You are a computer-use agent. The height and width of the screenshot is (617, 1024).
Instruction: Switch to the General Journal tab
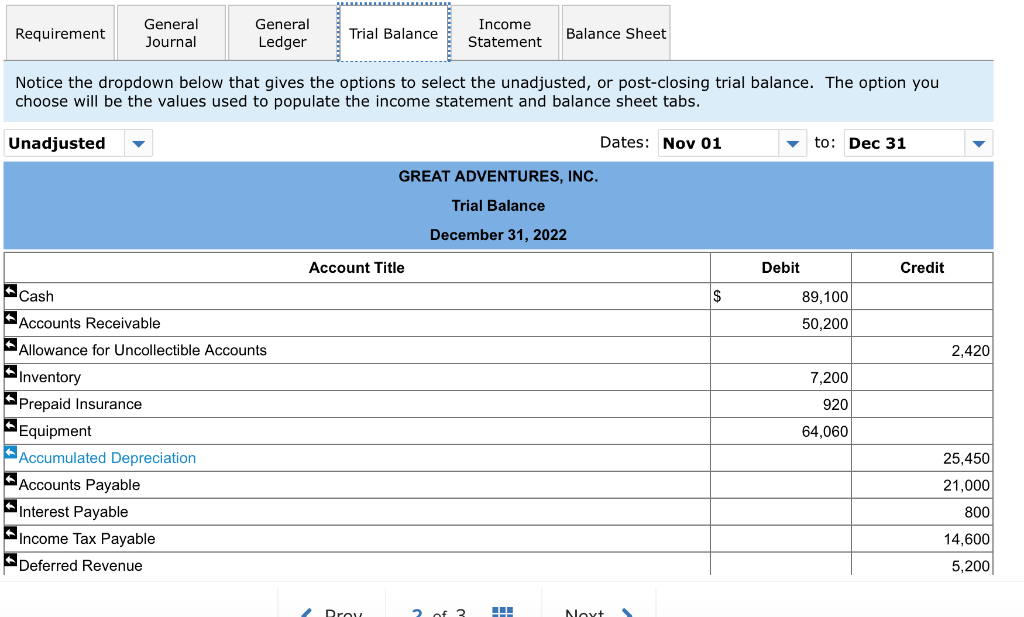click(171, 33)
